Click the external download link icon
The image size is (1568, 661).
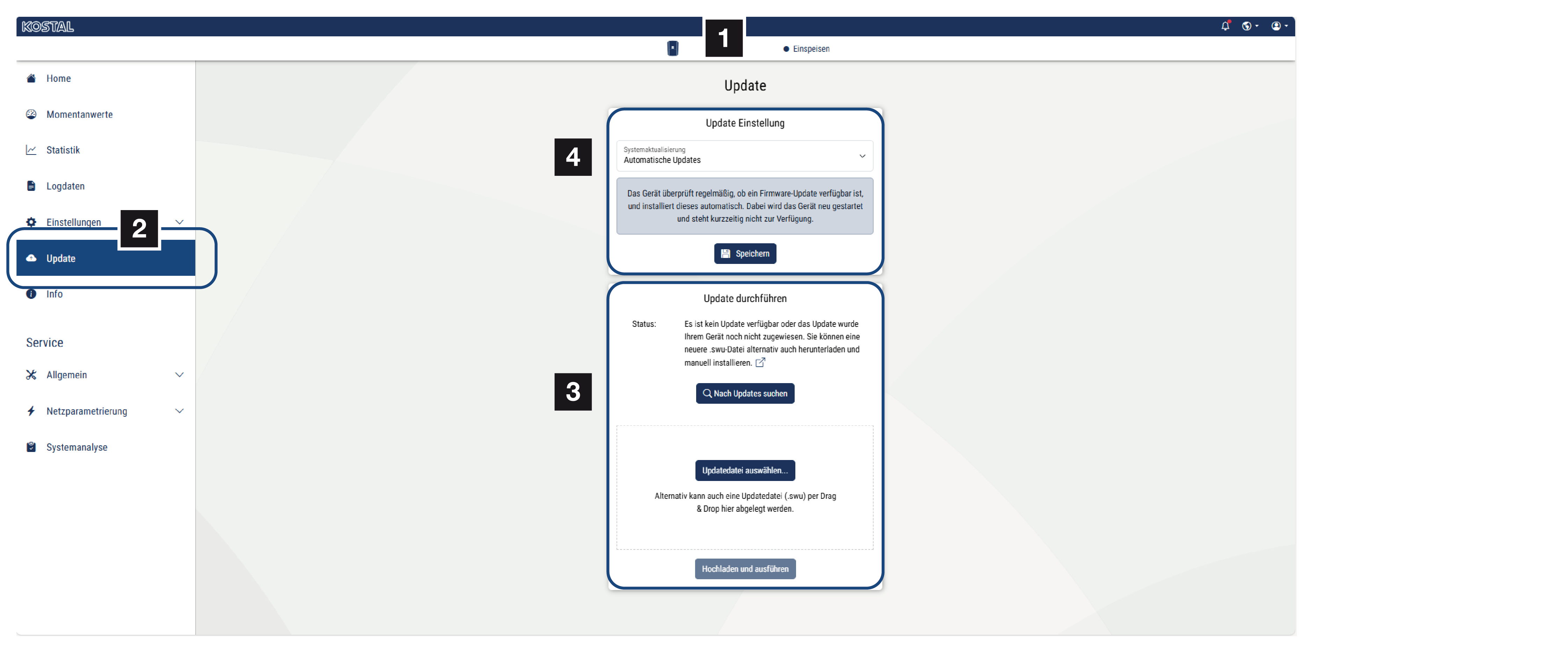[760, 363]
